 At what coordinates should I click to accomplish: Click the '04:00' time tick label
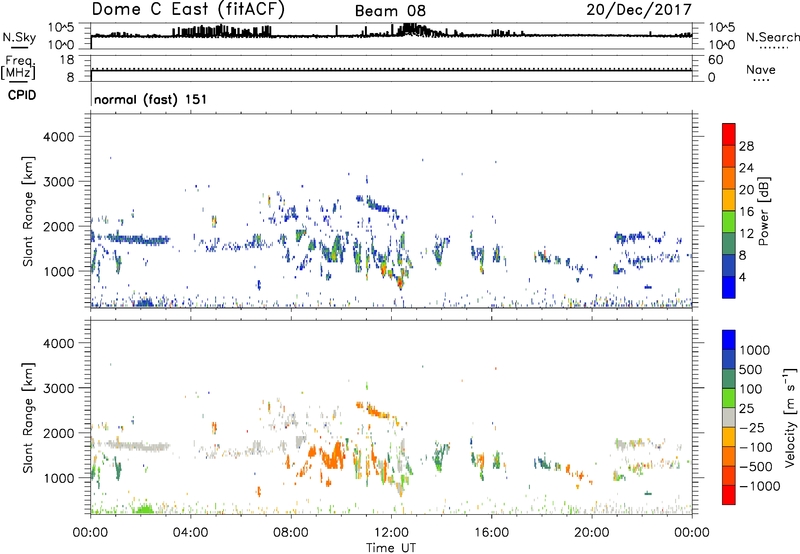click(191, 533)
